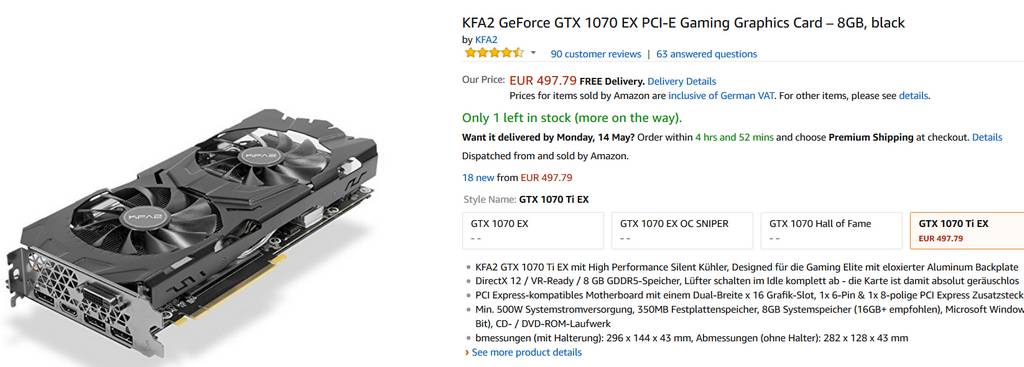
Task: Click the graphics card product image
Action: tap(195, 234)
